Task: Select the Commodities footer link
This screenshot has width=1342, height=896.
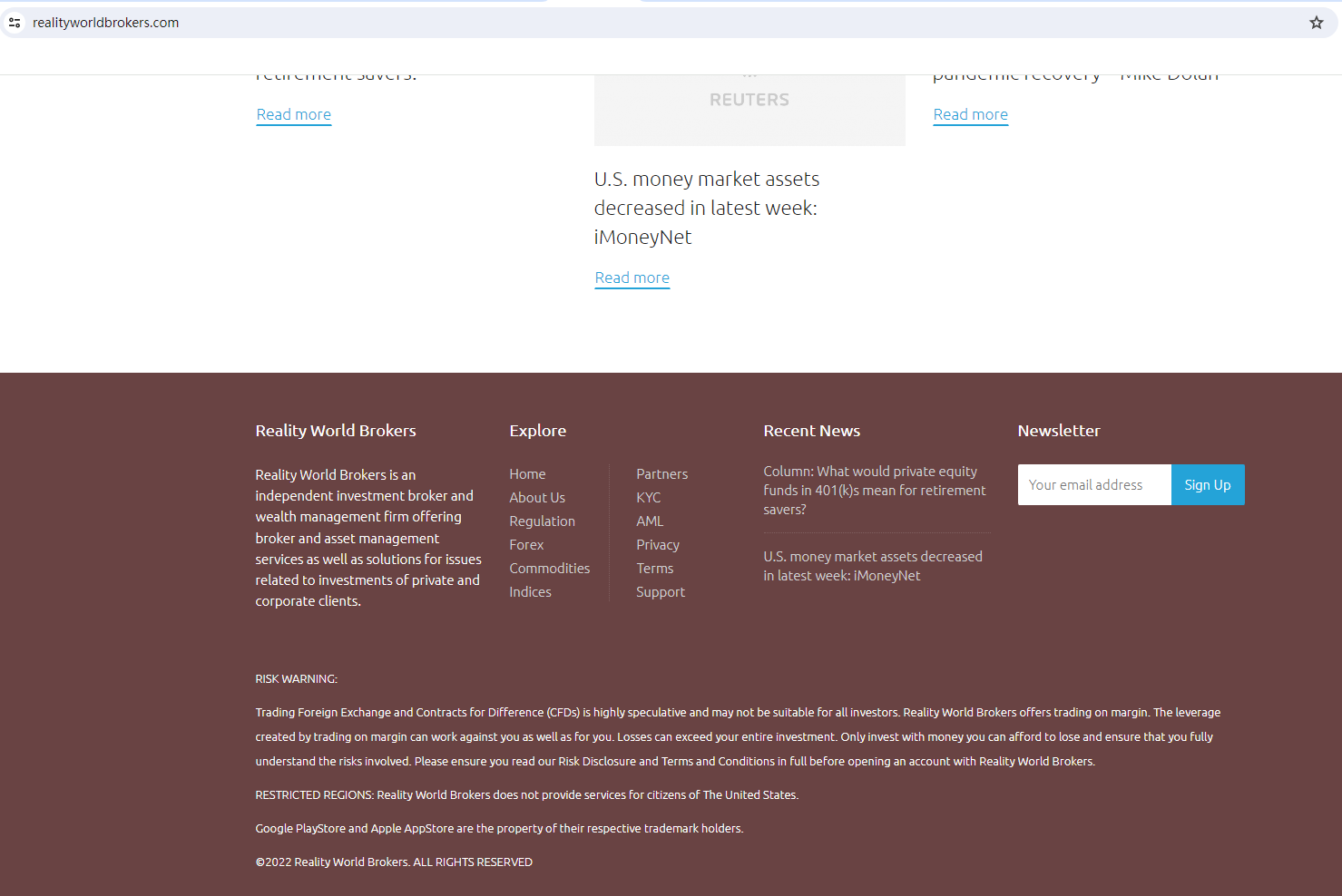Action: click(550, 569)
